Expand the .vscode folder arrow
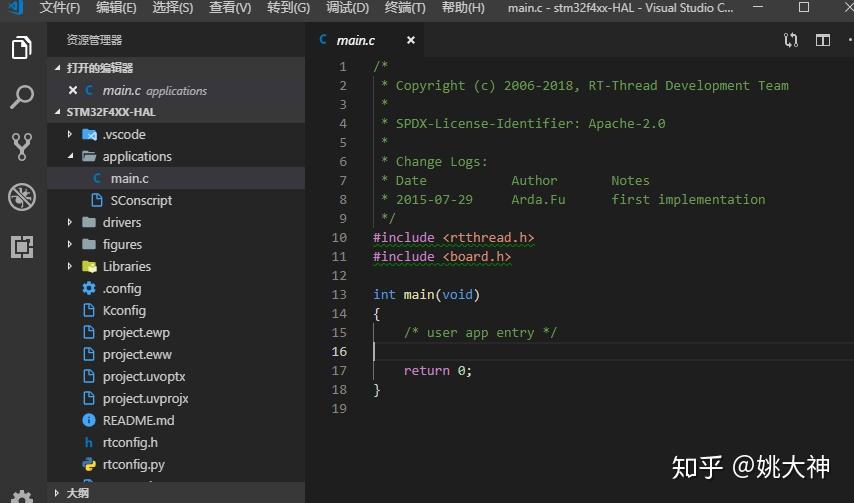Image resolution: width=854 pixels, height=503 pixels. click(70, 134)
